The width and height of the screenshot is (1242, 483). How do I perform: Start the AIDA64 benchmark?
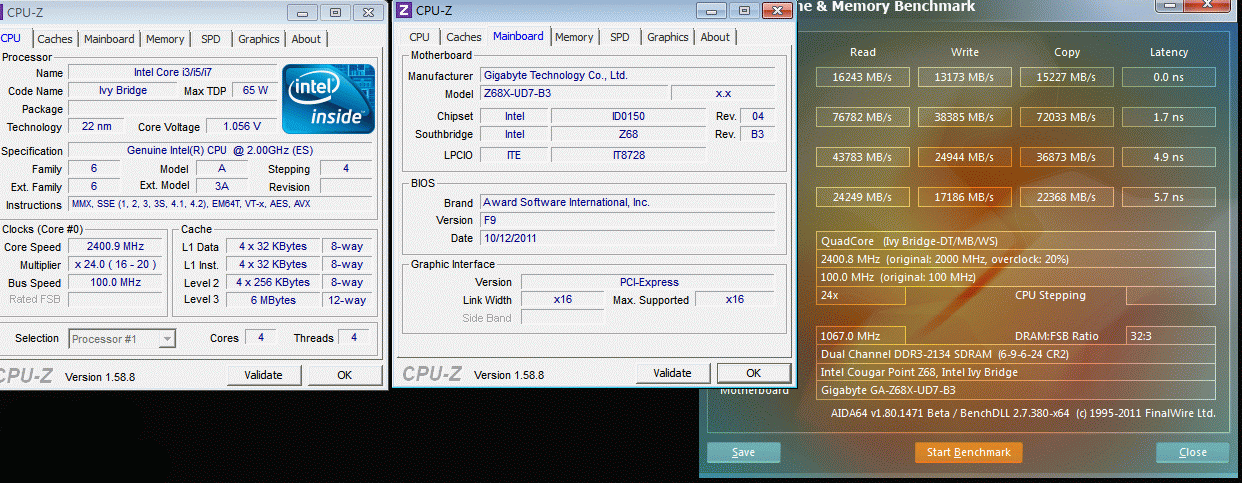968,452
